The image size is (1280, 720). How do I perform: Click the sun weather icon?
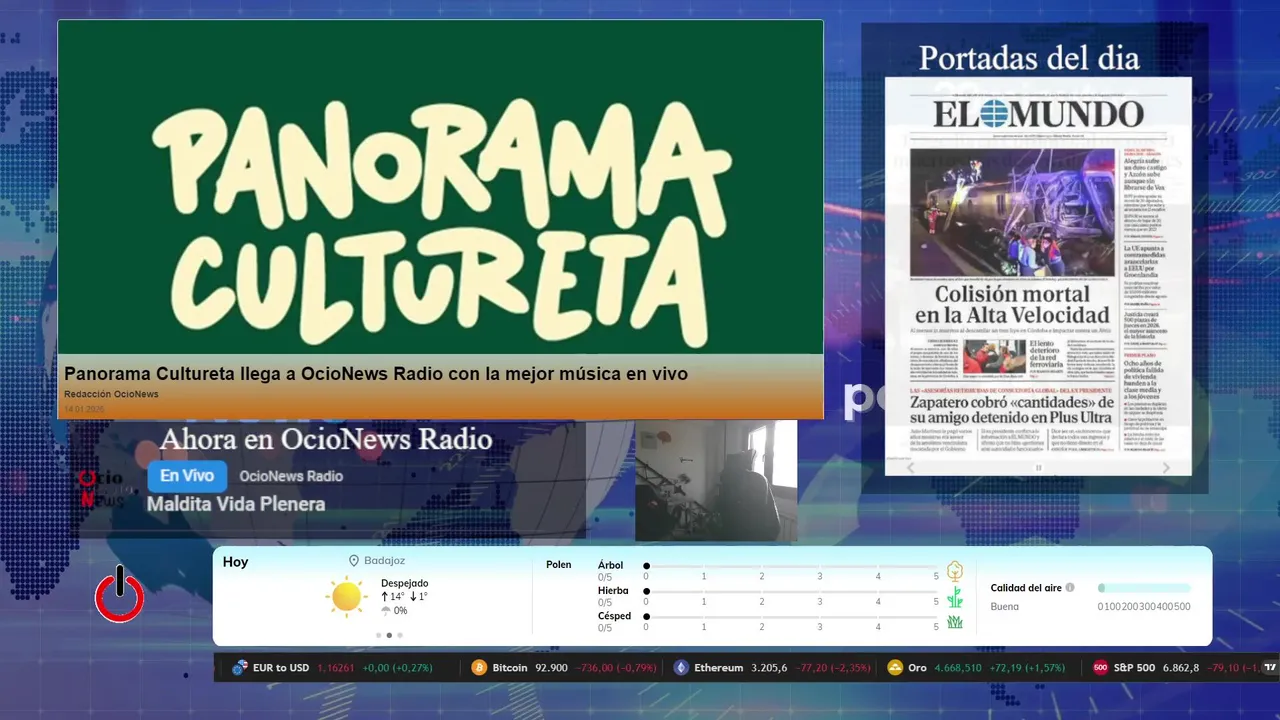point(347,596)
